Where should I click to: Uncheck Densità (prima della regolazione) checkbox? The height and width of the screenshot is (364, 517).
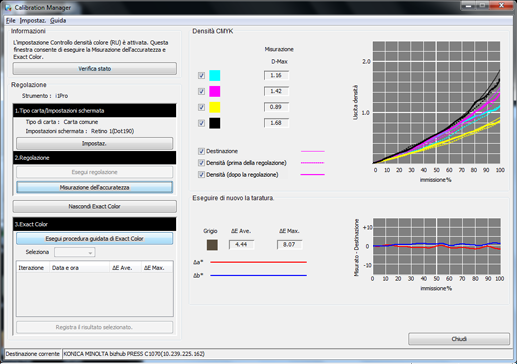tap(201, 163)
